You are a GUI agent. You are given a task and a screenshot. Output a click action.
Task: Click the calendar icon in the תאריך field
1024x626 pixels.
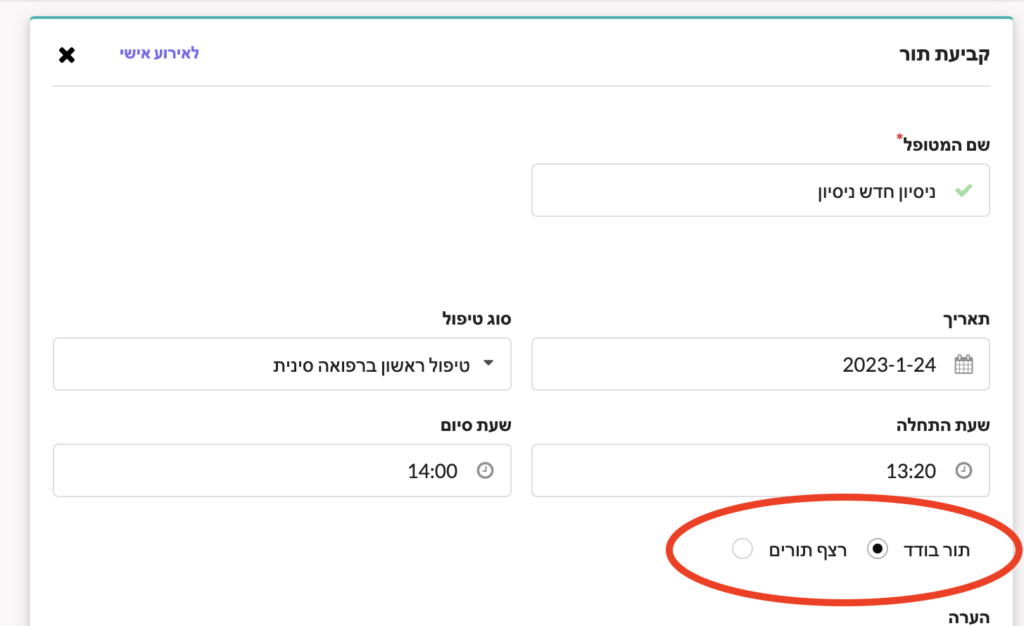[x=963, y=364]
